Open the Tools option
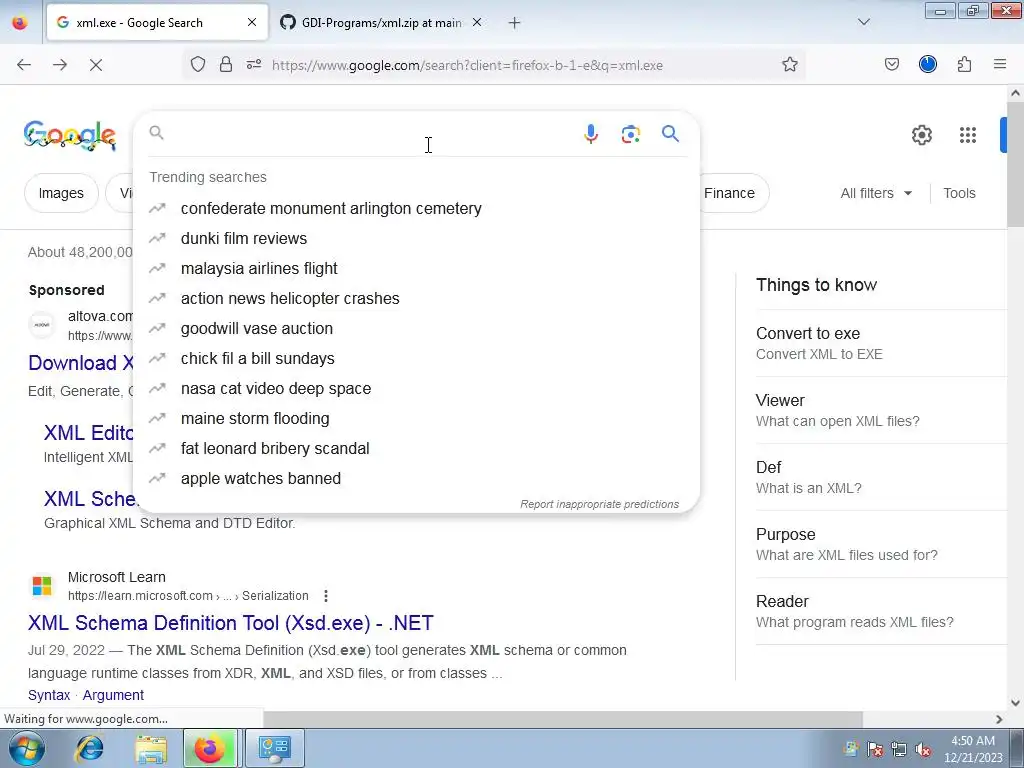1024x768 pixels. pyautogui.click(x=959, y=193)
